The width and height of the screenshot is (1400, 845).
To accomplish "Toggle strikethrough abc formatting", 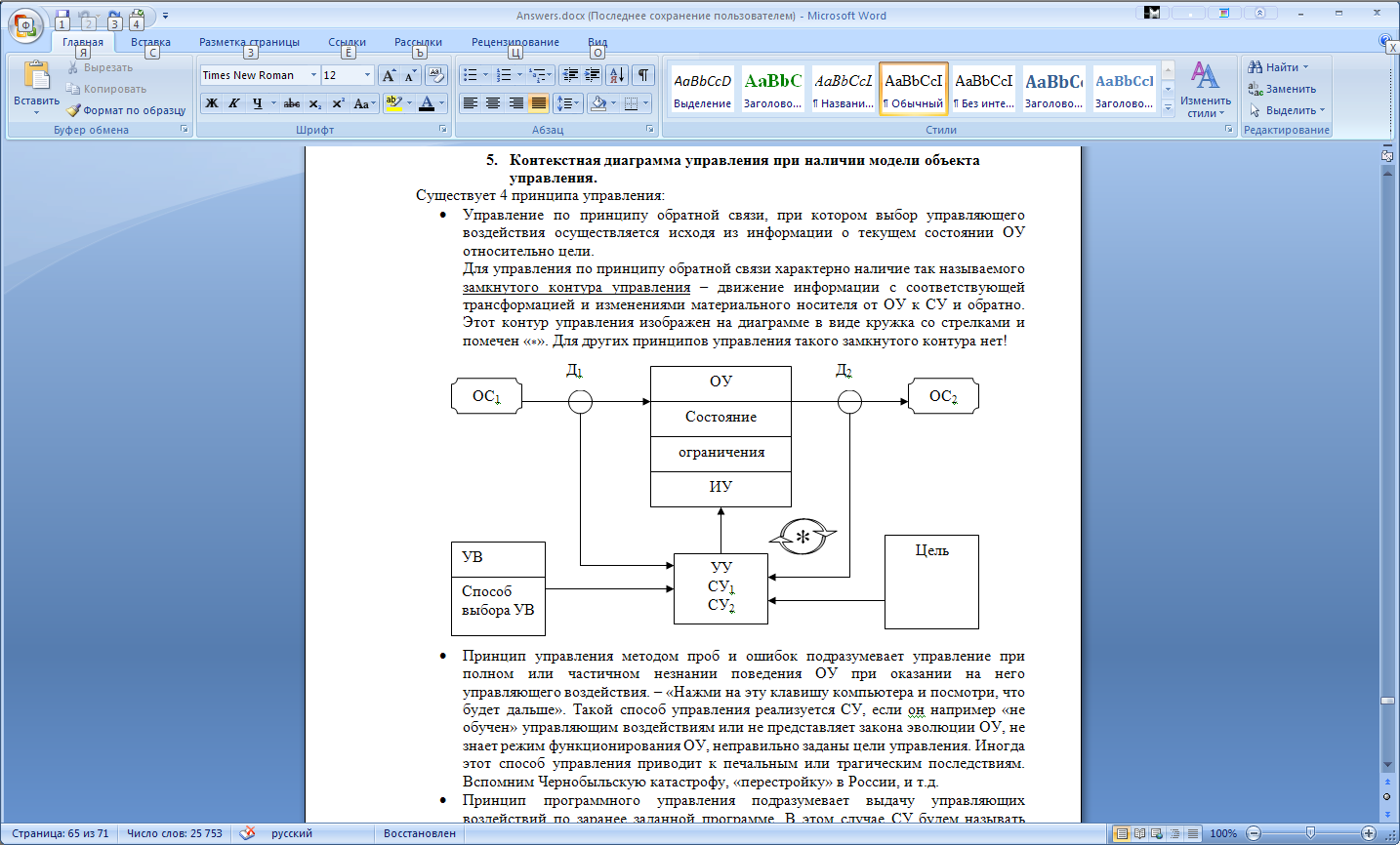I will [291, 103].
